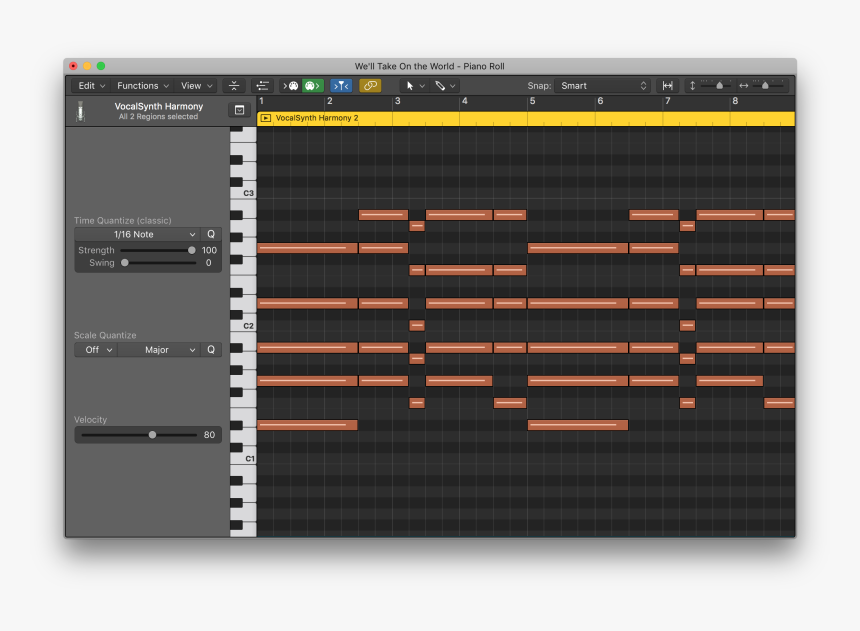The width and height of the screenshot is (860, 631).
Task: Open the View menu
Action: (196, 86)
